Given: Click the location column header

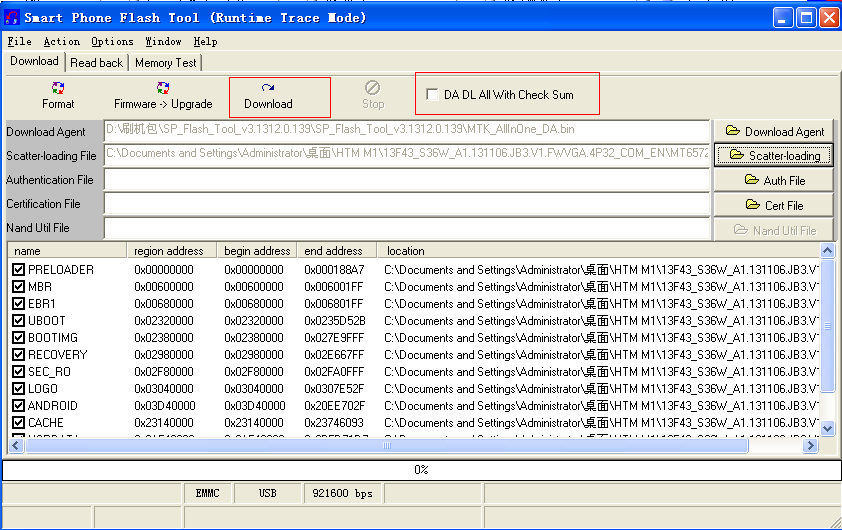Looking at the screenshot, I should click(x=598, y=251).
